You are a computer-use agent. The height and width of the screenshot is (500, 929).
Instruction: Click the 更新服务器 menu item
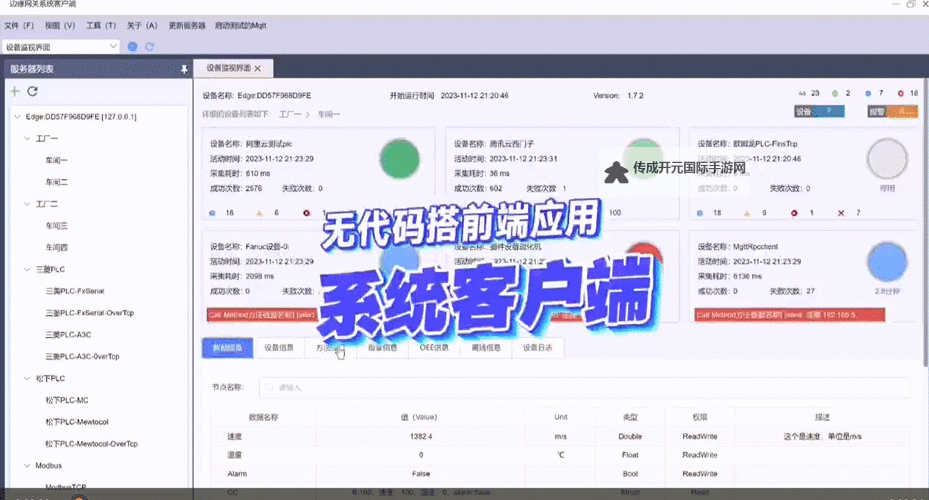(187, 25)
